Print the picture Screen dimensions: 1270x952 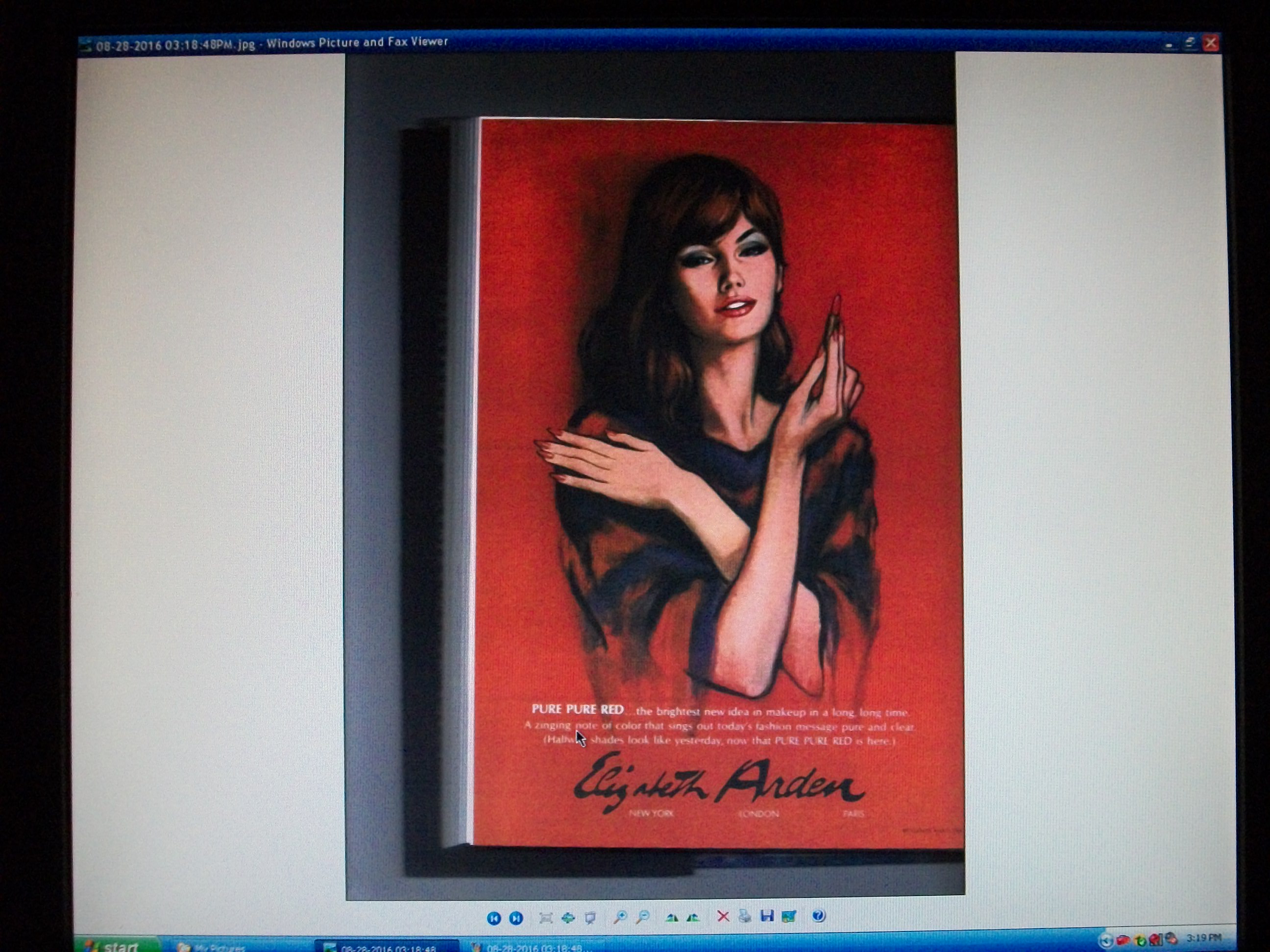pos(745,916)
